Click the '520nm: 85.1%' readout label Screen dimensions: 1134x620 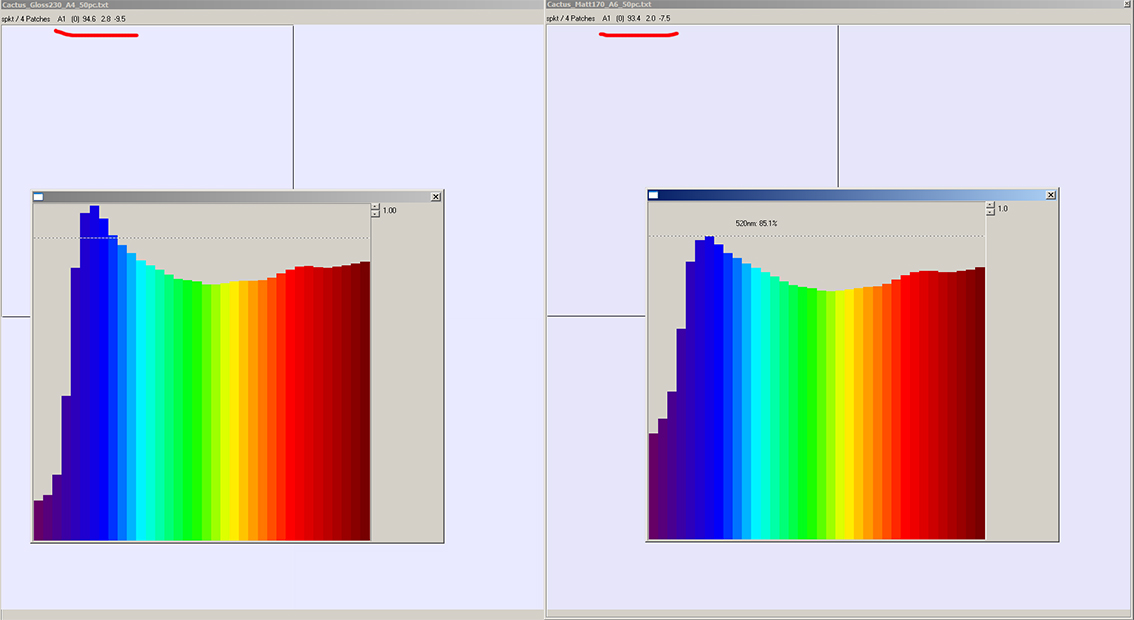[x=756, y=224]
